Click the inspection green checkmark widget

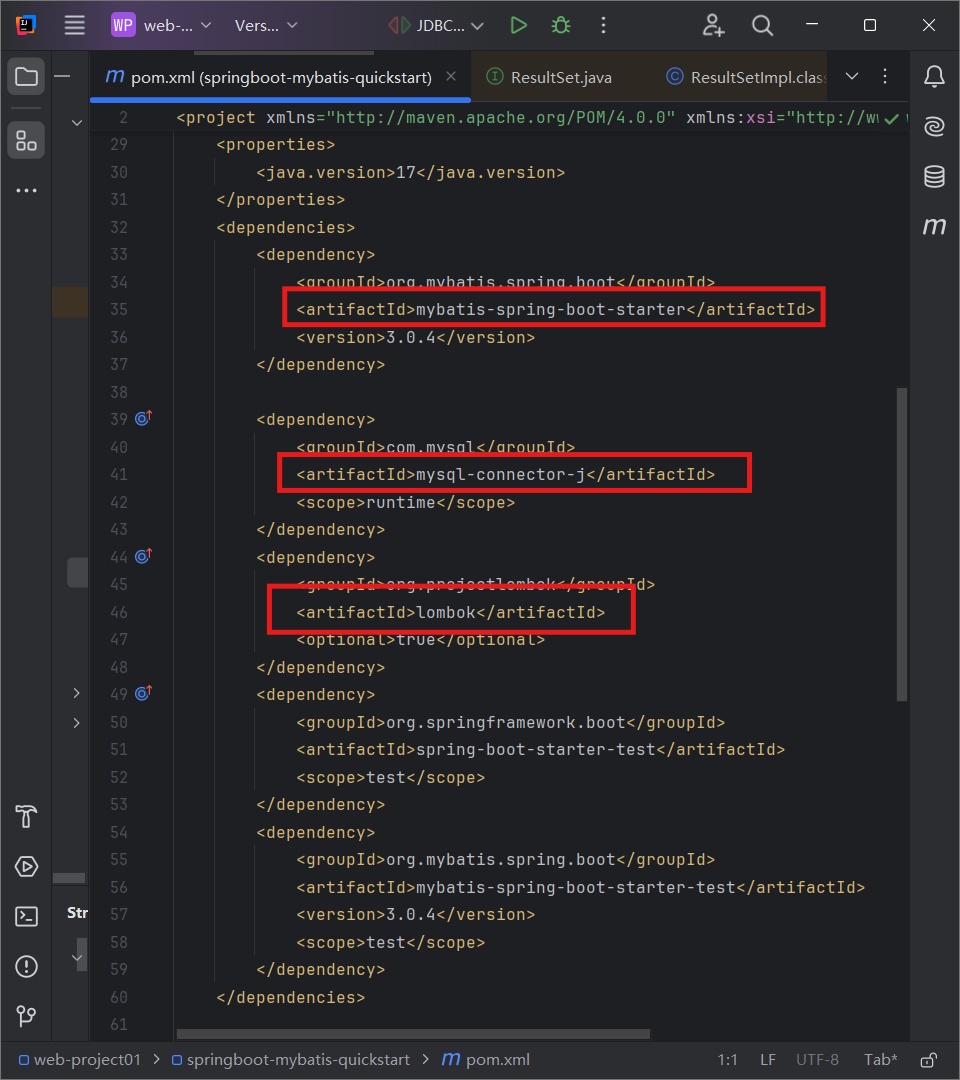(892, 119)
